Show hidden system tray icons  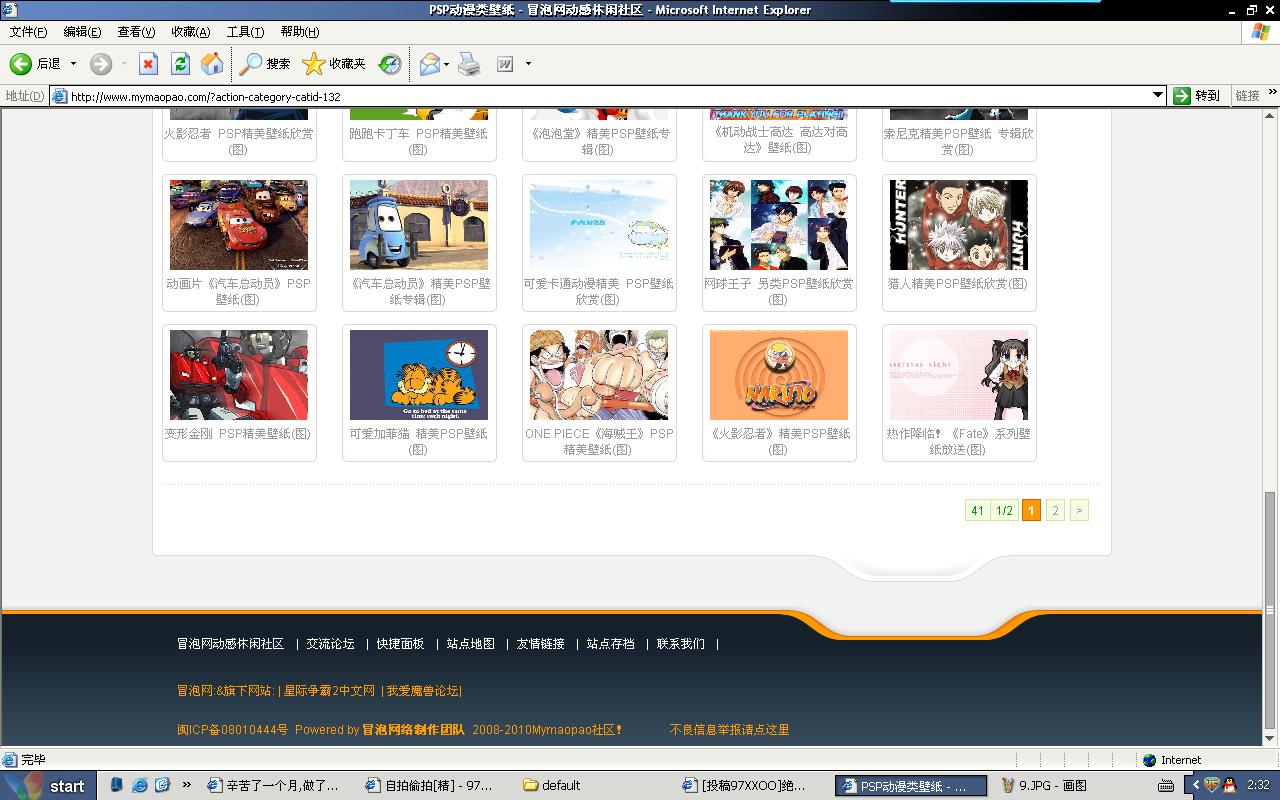(x=1194, y=785)
